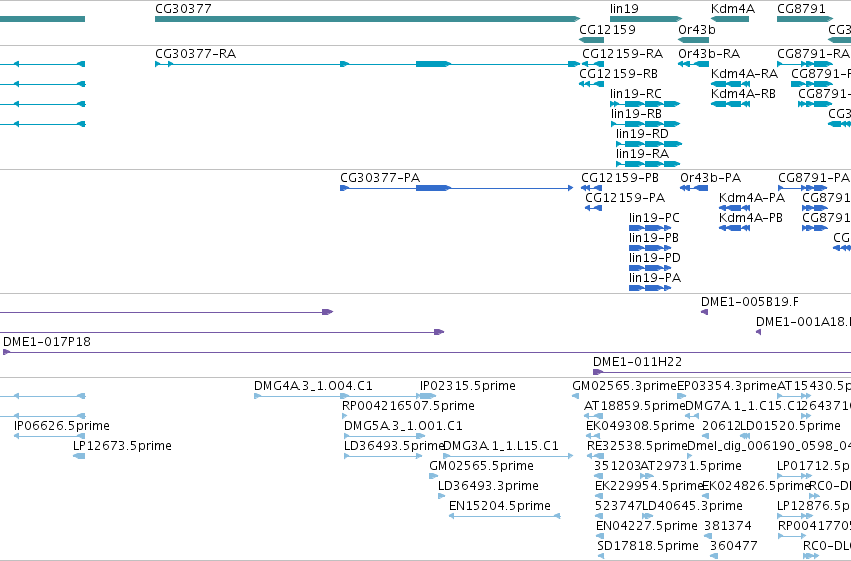Select EST LD36493.5prime
Viewport: 851px width, 561px height.
click(x=393, y=446)
